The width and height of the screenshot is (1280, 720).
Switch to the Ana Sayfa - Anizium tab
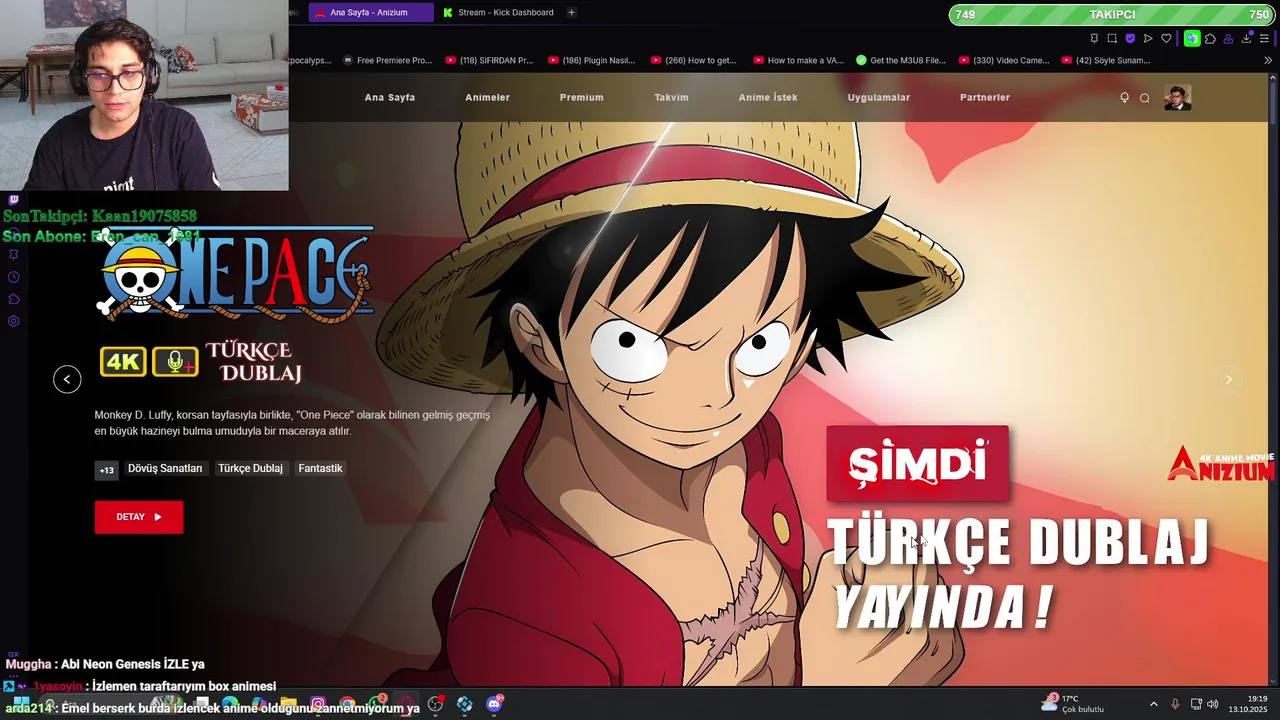coord(370,12)
